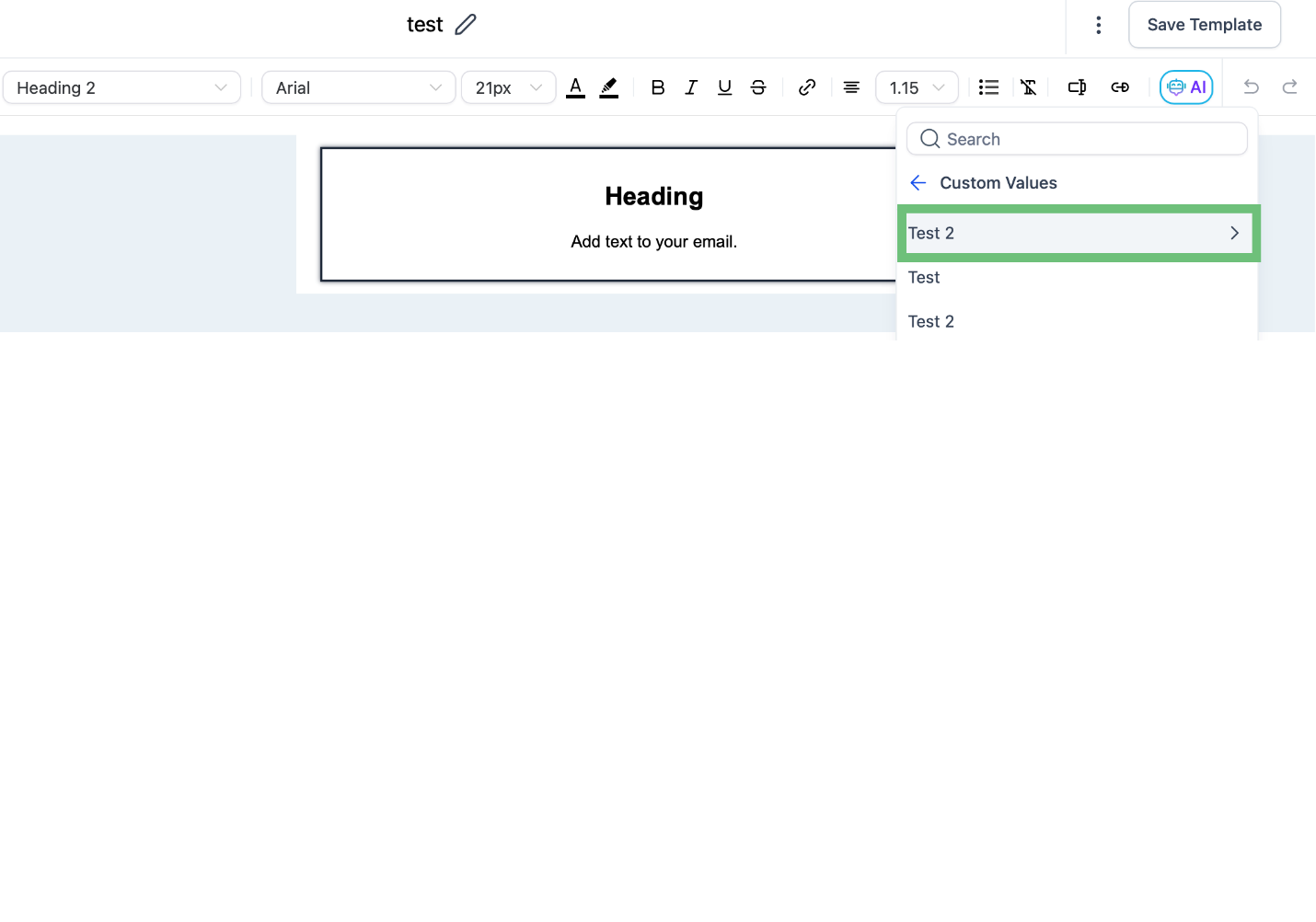Image resolution: width=1316 pixels, height=922 pixels.
Task: Click the Custom Values header label
Action: [x=998, y=183]
